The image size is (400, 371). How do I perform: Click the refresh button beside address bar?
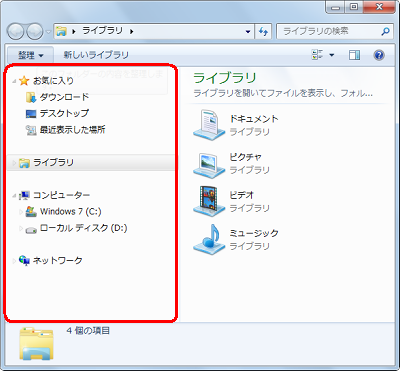(263, 32)
